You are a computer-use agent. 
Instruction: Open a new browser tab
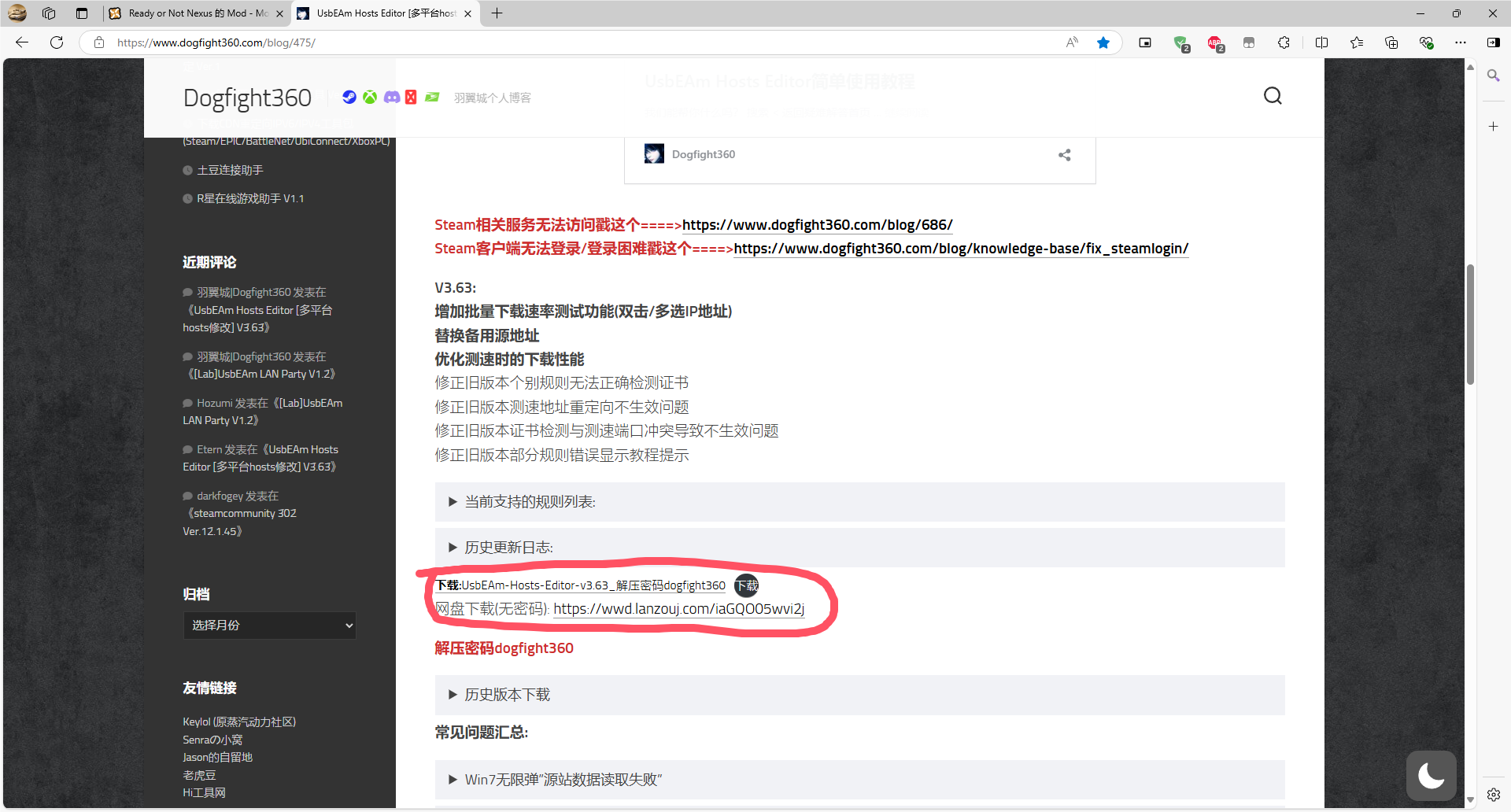click(497, 13)
